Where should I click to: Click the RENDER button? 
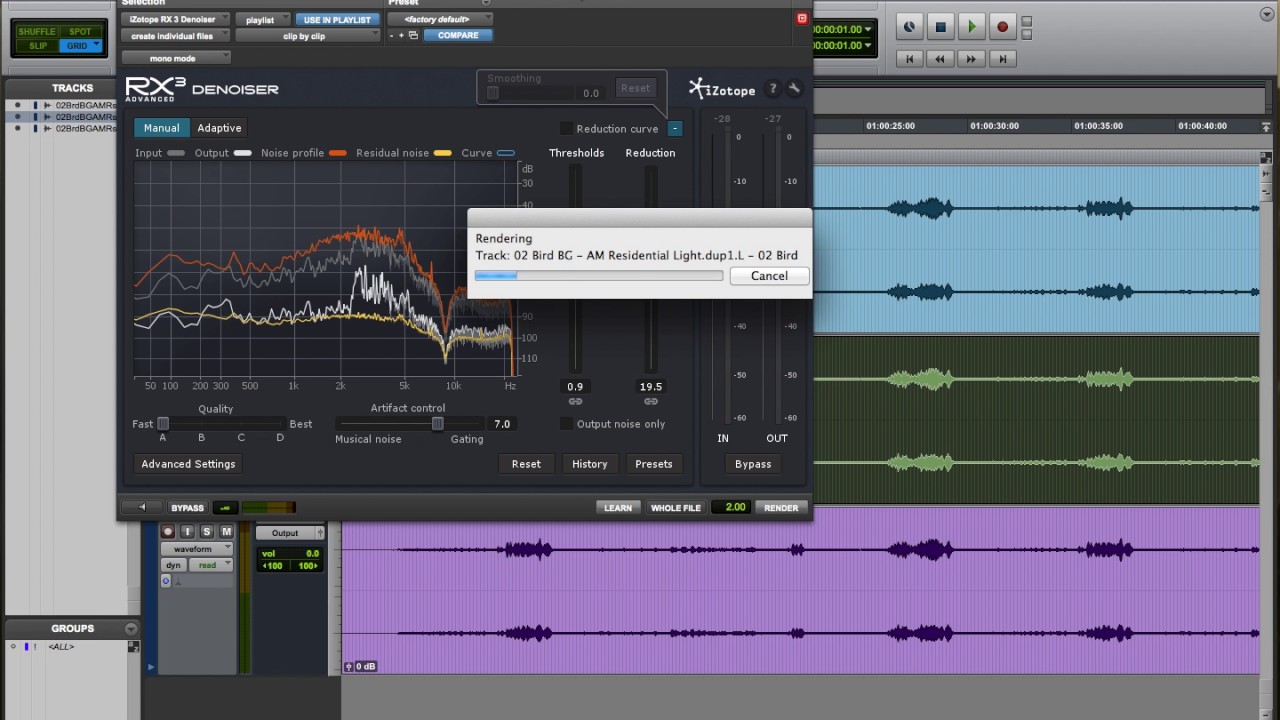point(781,508)
